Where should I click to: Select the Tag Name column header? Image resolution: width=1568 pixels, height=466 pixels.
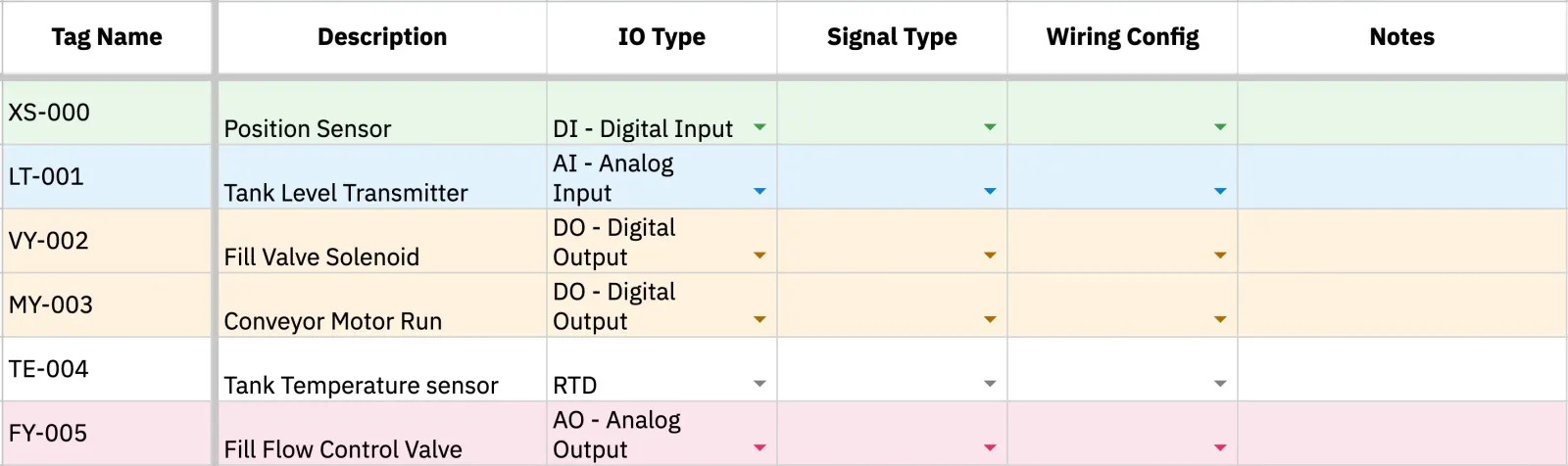click(107, 37)
